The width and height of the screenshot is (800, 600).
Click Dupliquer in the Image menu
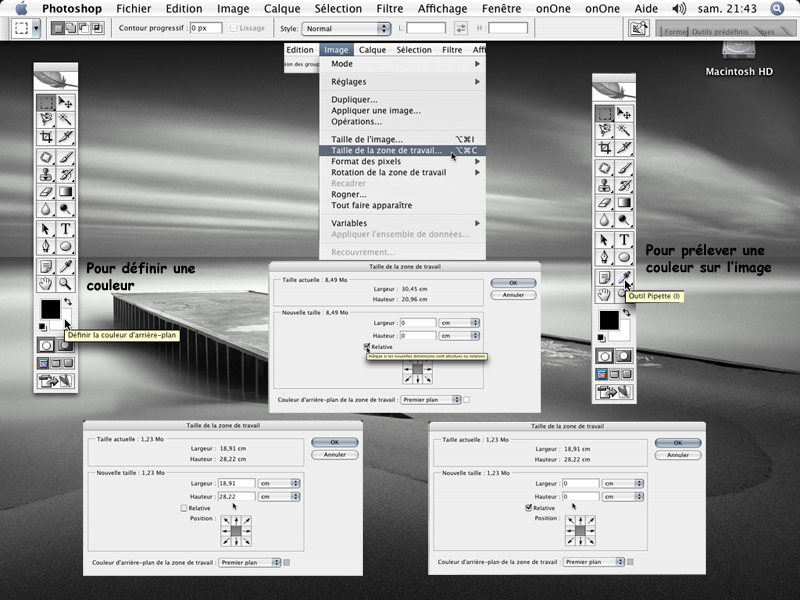click(x=402, y=99)
